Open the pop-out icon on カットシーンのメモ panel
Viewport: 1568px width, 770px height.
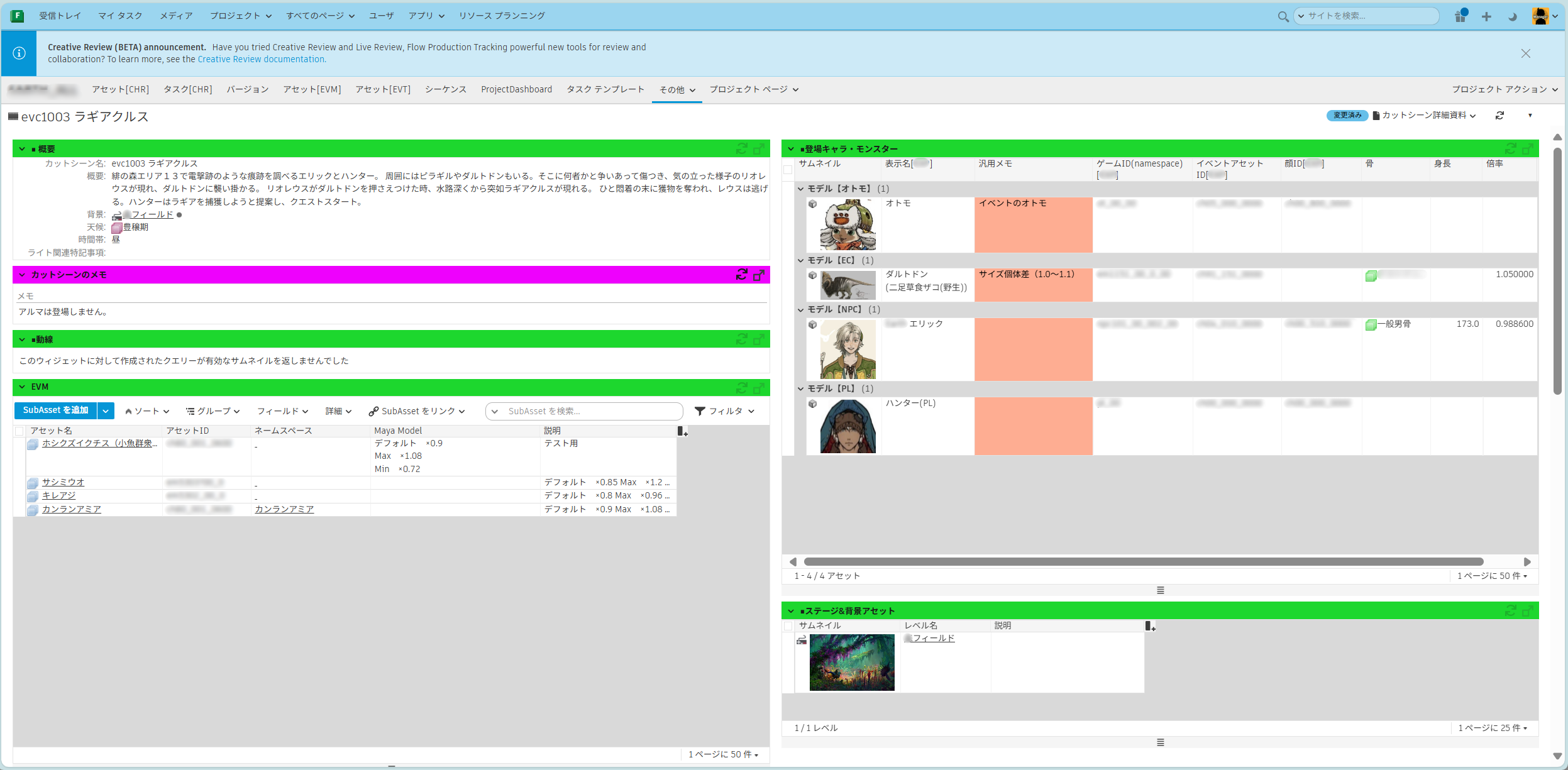coord(758,275)
